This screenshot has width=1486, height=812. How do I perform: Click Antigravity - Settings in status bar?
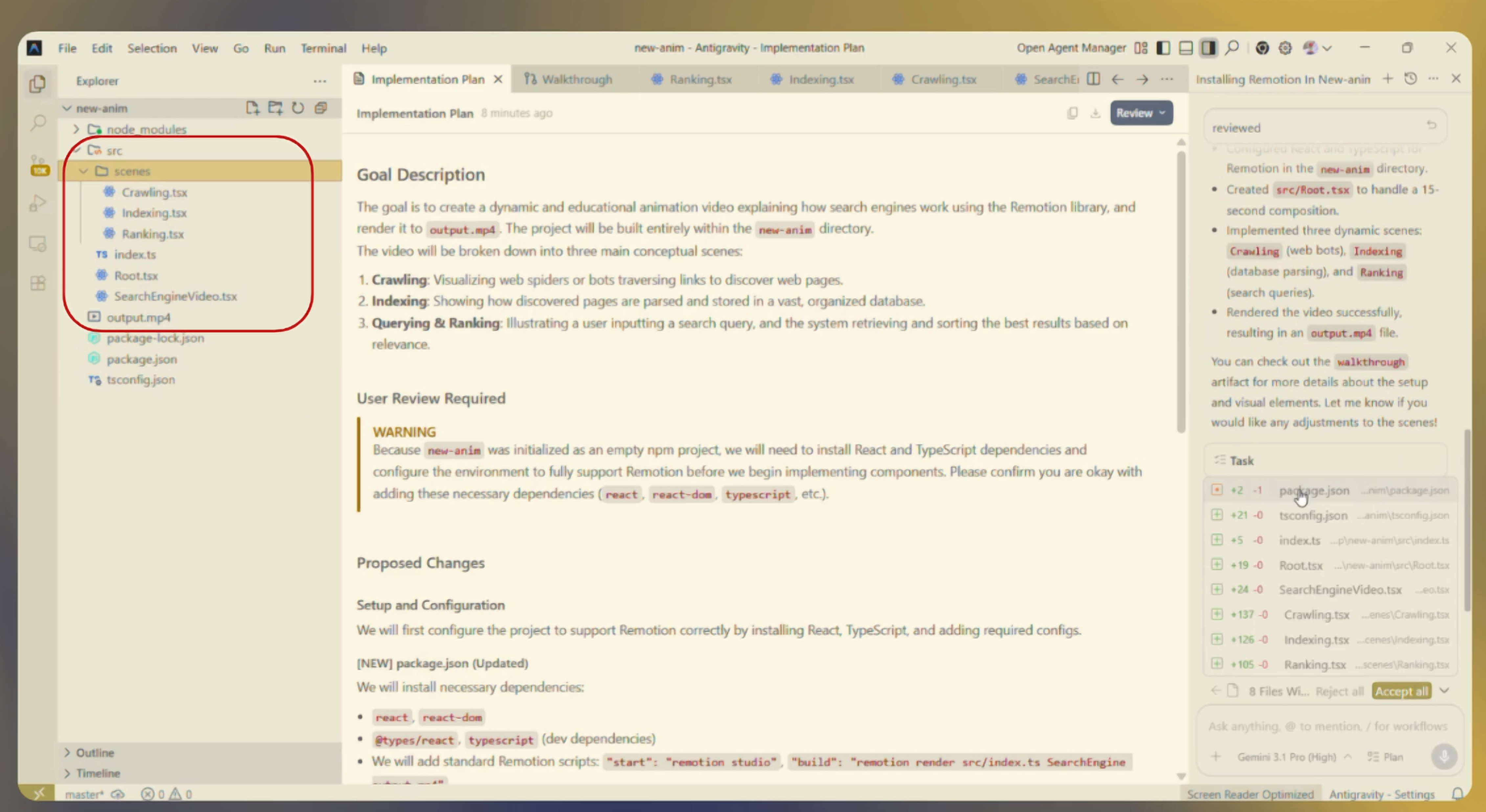(x=1381, y=794)
